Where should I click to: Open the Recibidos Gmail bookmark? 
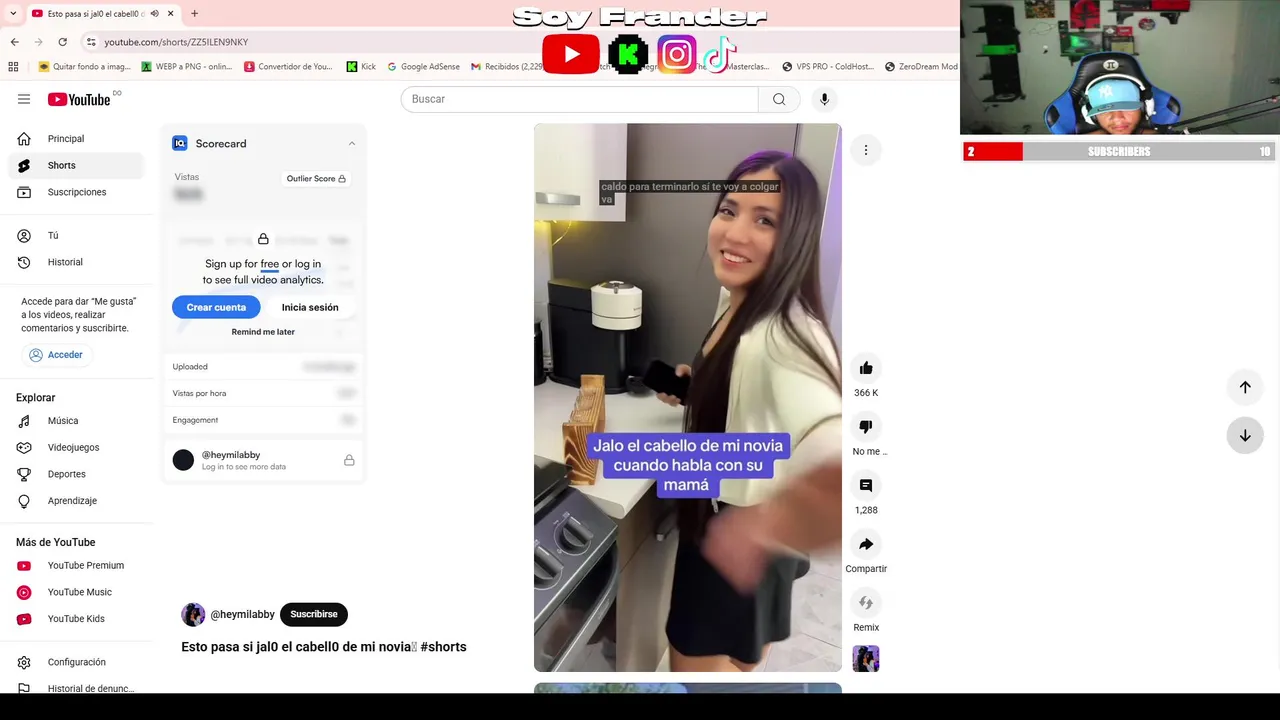(x=507, y=67)
